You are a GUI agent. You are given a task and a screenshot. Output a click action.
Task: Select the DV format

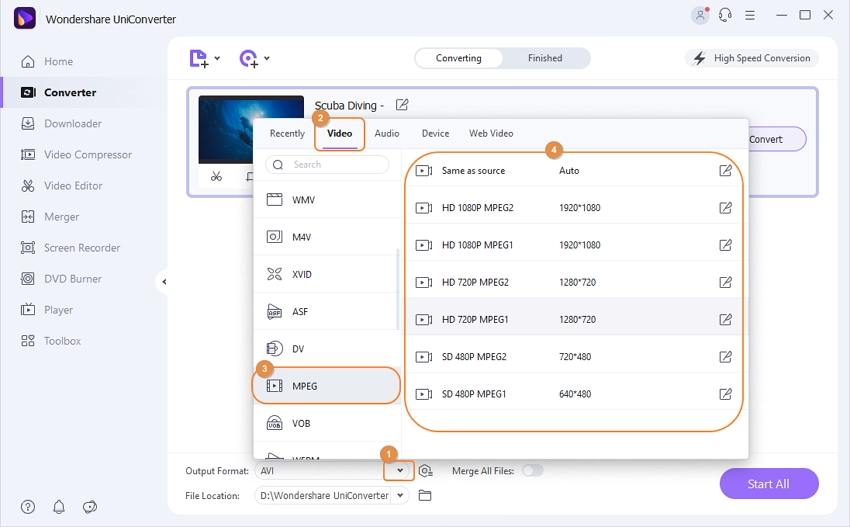[326, 349]
